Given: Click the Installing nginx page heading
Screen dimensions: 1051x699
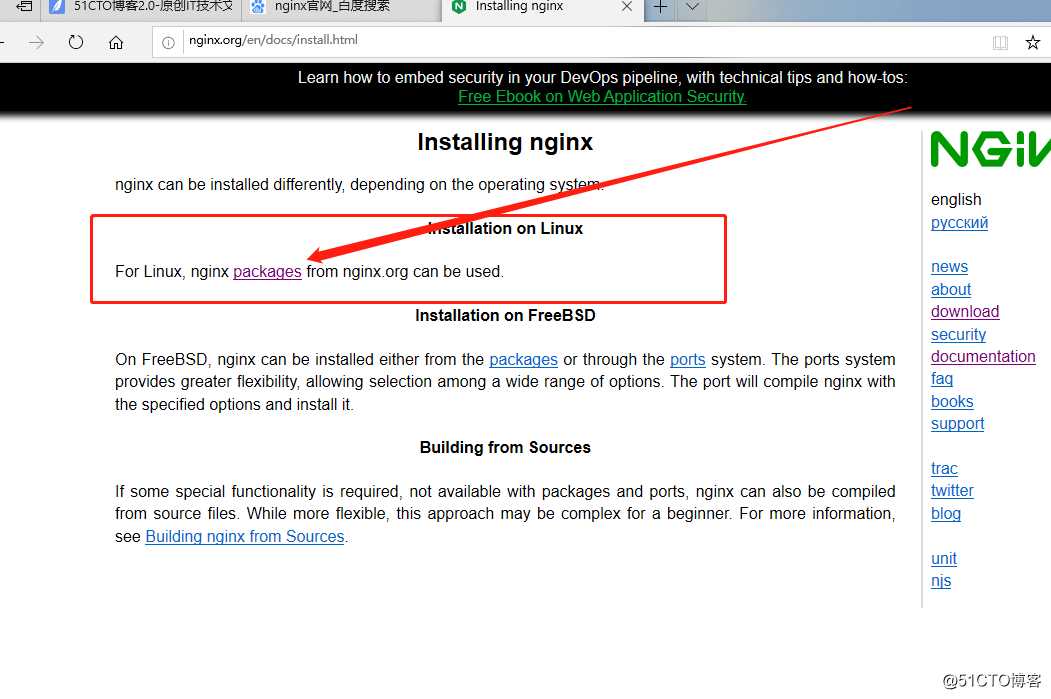Looking at the screenshot, I should click(x=505, y=142).
